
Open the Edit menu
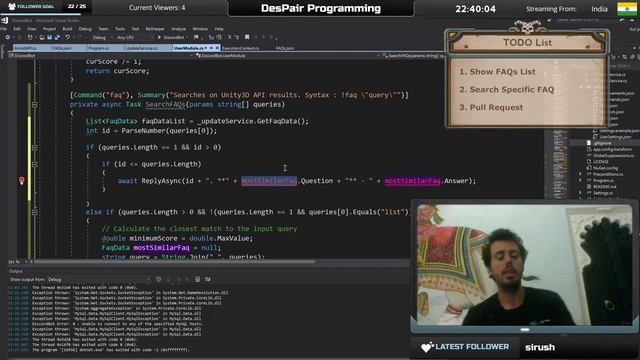[x=17, y=29]
